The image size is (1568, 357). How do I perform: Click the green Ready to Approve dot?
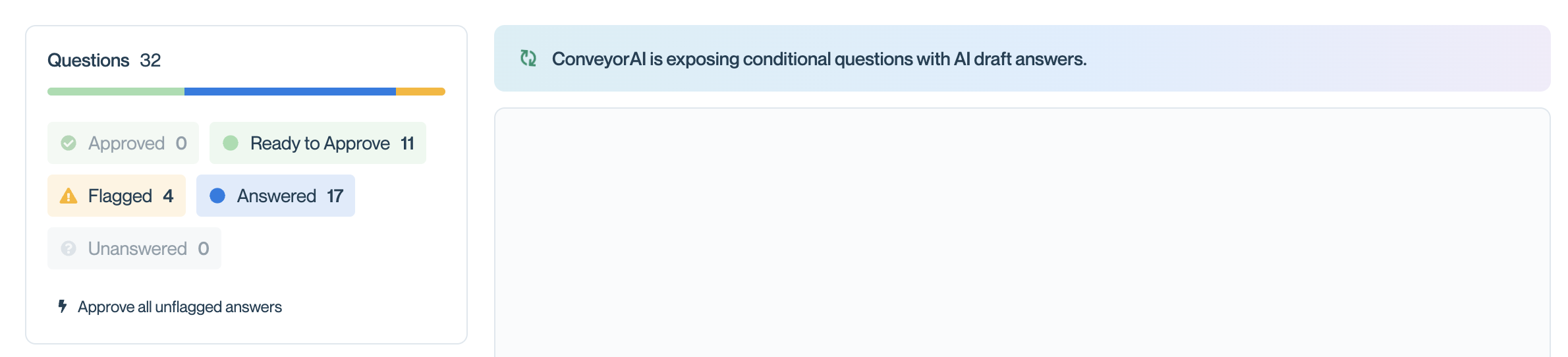(231, 143)
